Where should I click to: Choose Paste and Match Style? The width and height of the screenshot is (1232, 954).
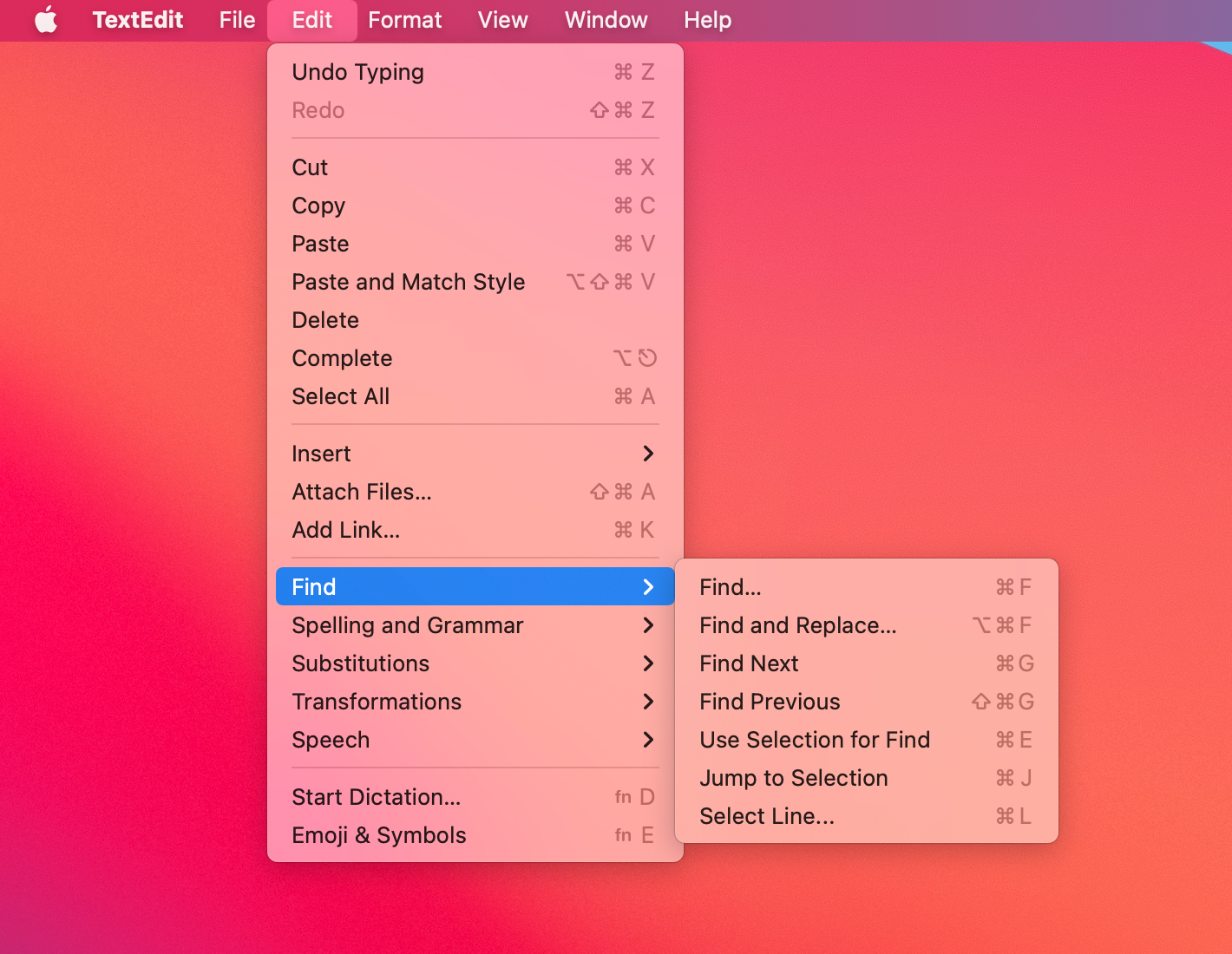475,282
